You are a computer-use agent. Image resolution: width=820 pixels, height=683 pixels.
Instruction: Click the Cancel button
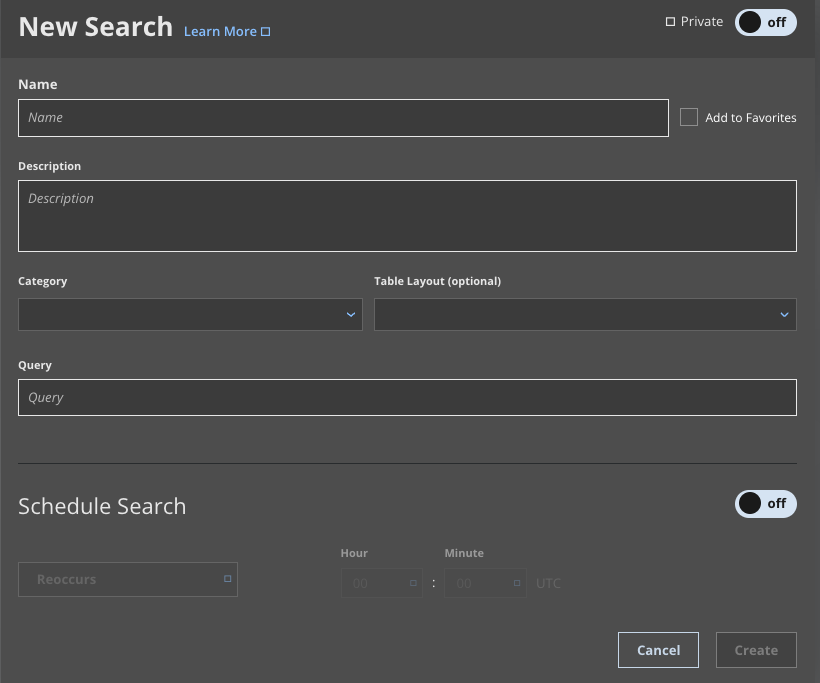[x=658, y=650]
